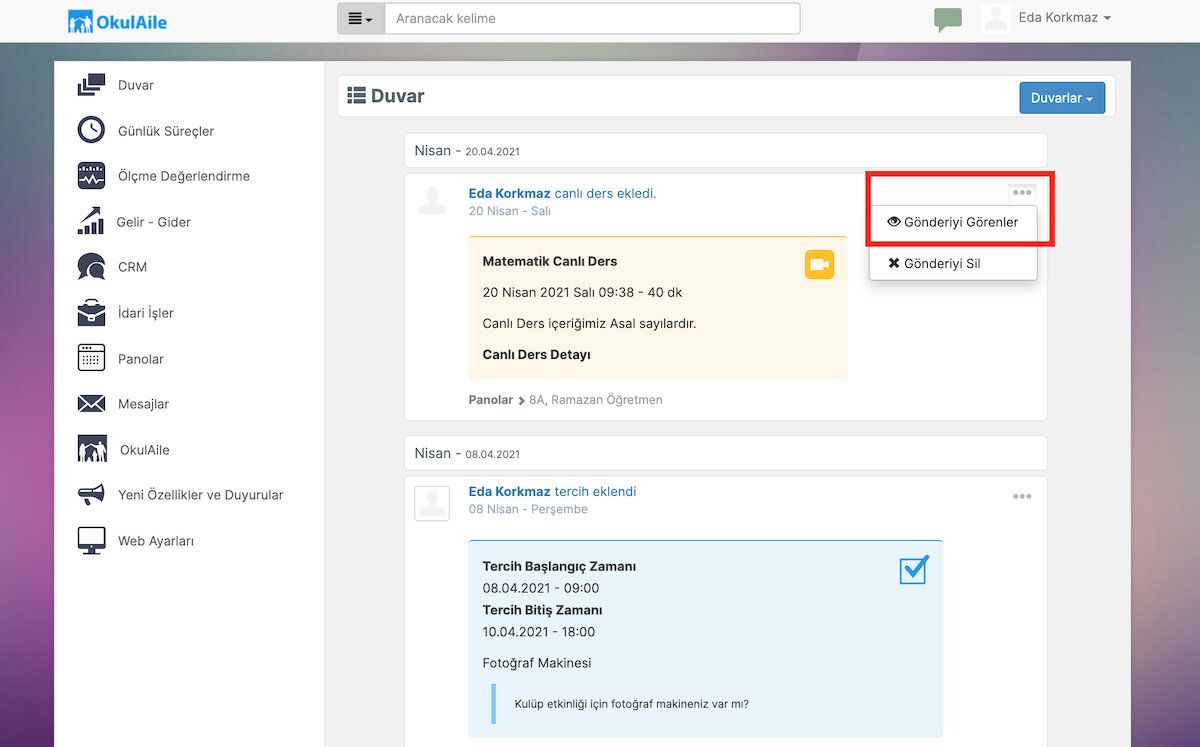This screenshot has width=1200, height=747.
Task: Click the Mesajlar envelope icon
Action: [91, 404]
